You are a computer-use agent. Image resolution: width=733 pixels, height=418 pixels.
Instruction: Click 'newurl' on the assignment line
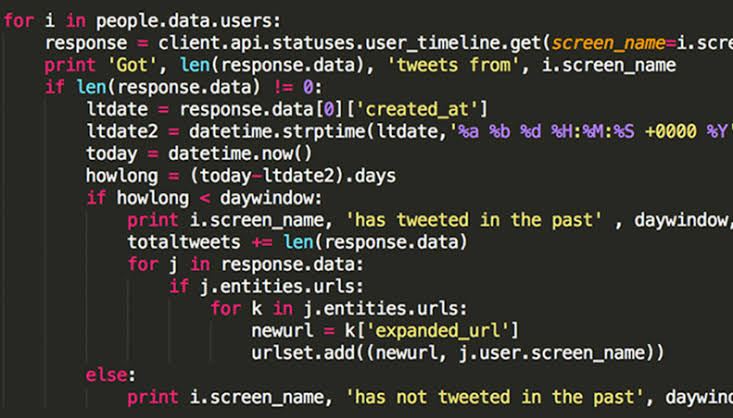click(282, 331)
